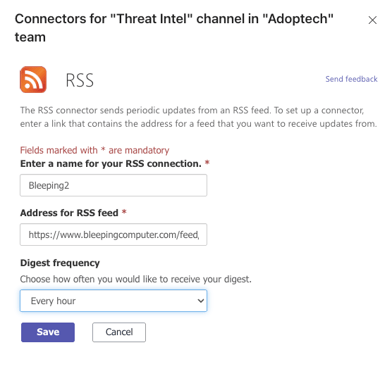Click the red asterisk beside the Address label

(124, 212)
